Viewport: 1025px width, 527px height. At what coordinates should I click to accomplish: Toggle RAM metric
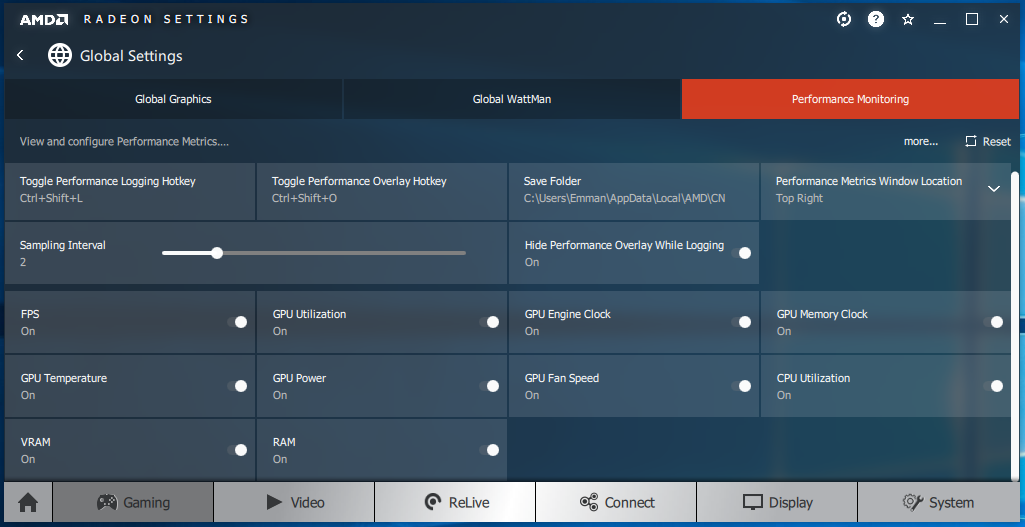489,450
